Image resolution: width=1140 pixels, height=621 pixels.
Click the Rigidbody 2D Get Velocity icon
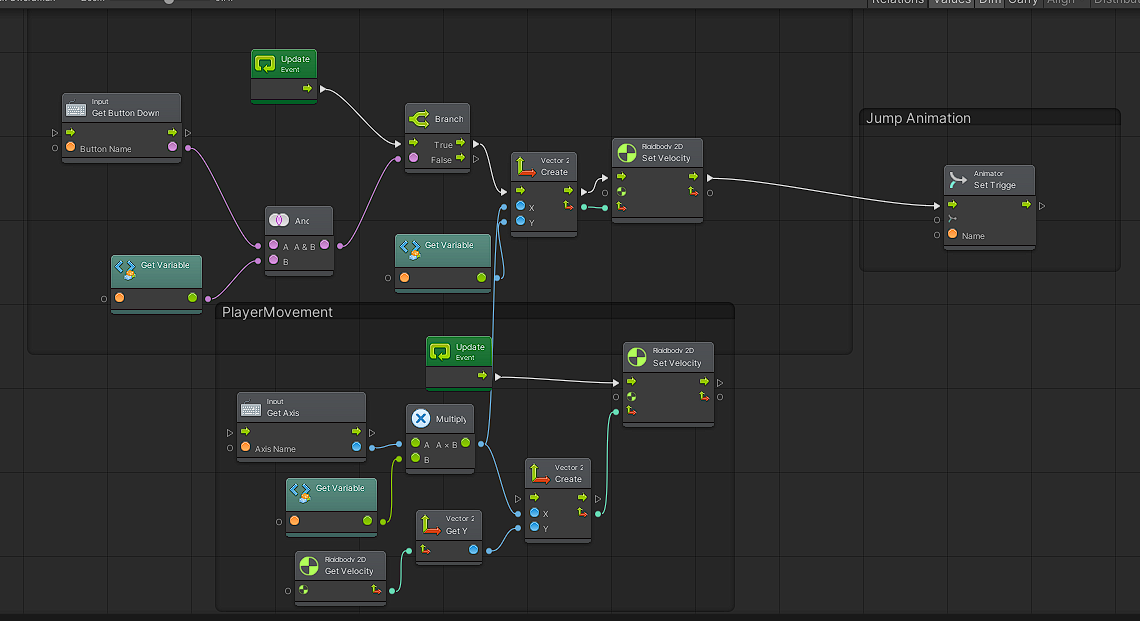(309, 565)
